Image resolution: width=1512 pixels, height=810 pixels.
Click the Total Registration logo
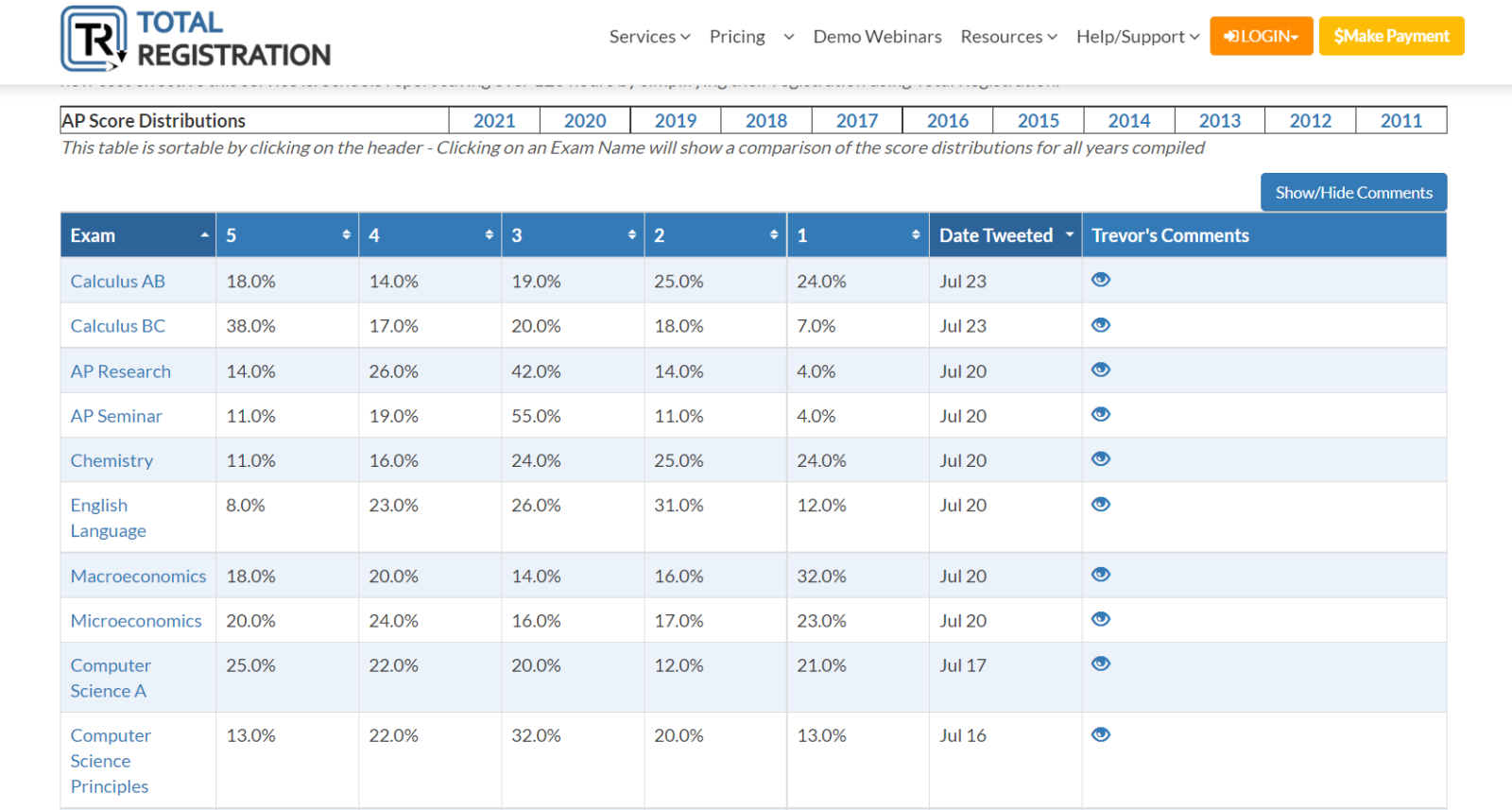pyautogui.click(x=196, y=39)
